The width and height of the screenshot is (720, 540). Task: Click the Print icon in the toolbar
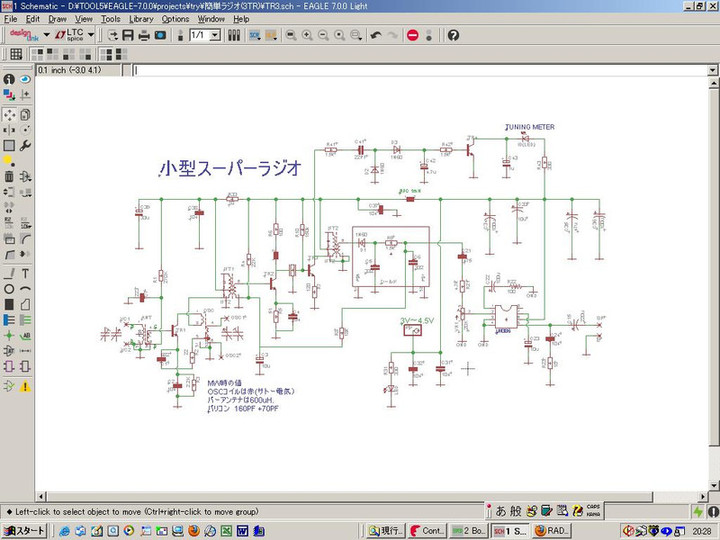click(x=144, y=35)
